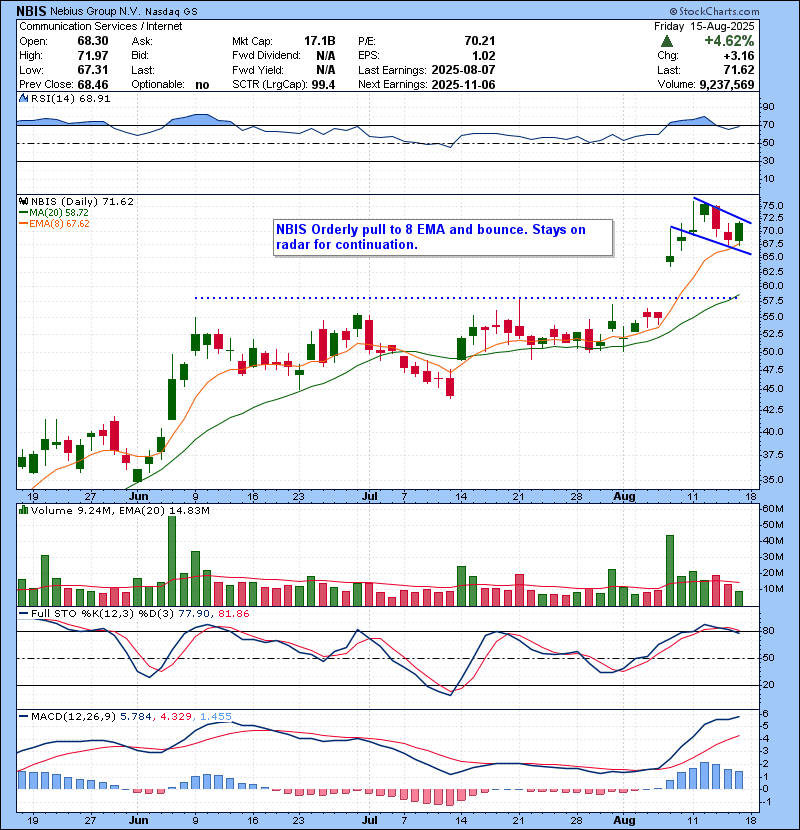800x830 pixels.
Task: Click the Low price 67.31
Action: click(x=93, y=70)
